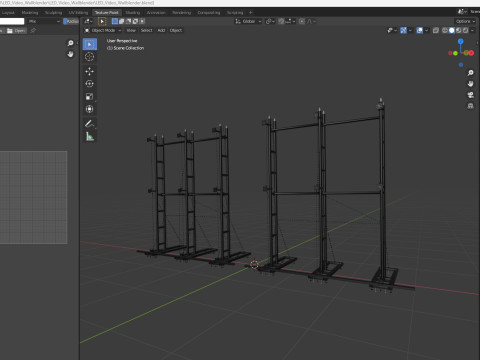Click the viewport zoom magnifier icon
Screen dimensions: 480x360
point(470,73)
